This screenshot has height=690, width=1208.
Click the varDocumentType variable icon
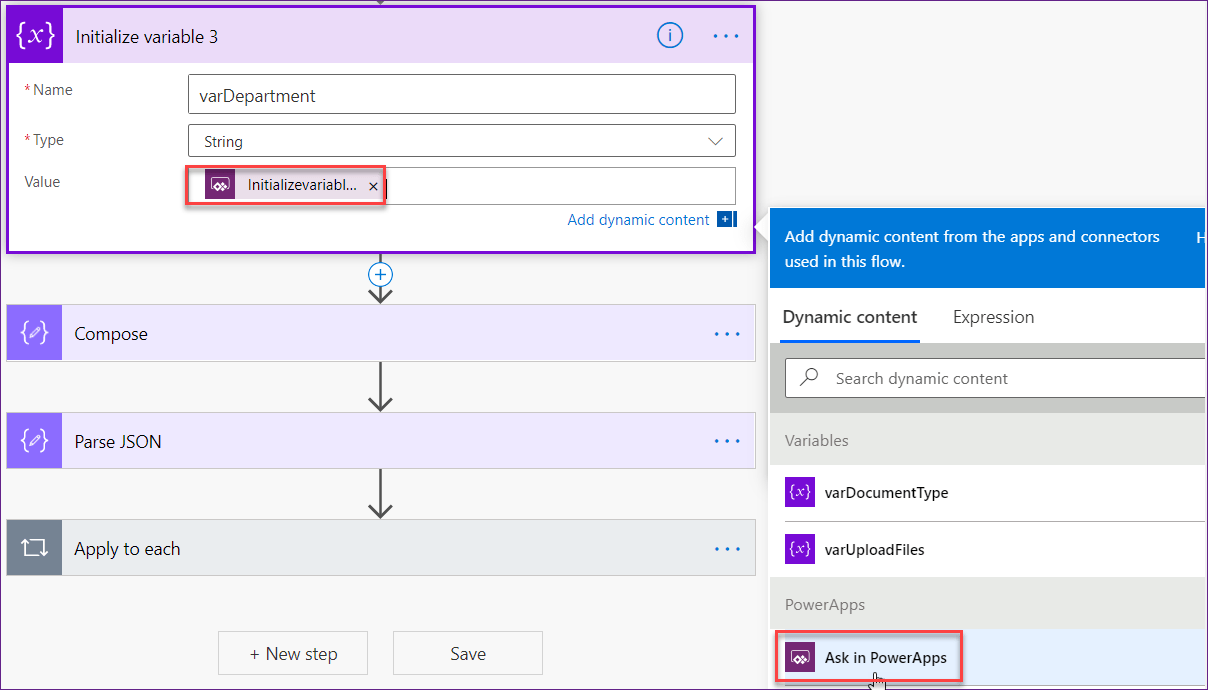[799, 492]
